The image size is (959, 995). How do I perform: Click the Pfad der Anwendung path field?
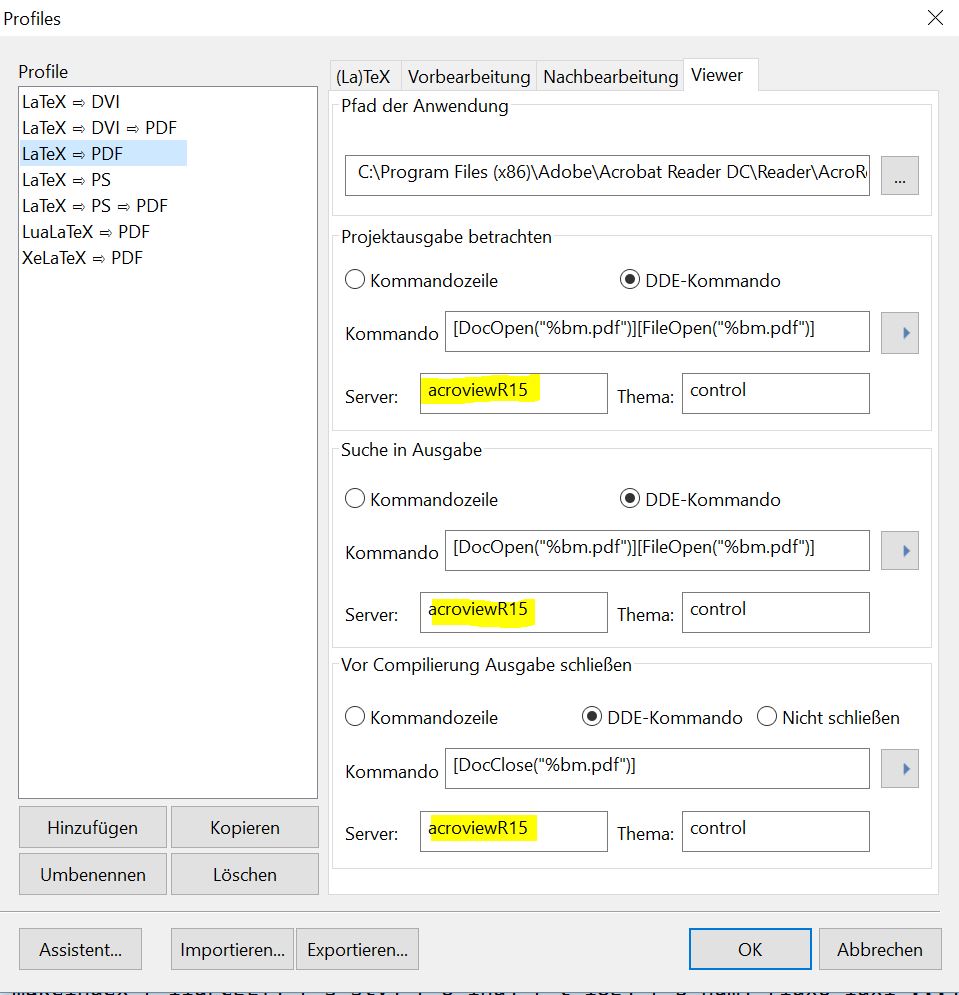click(607, 175)
